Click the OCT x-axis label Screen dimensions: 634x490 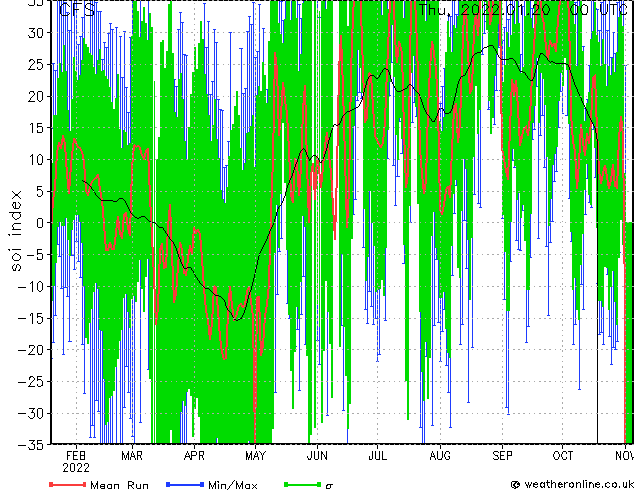[563, 456]
